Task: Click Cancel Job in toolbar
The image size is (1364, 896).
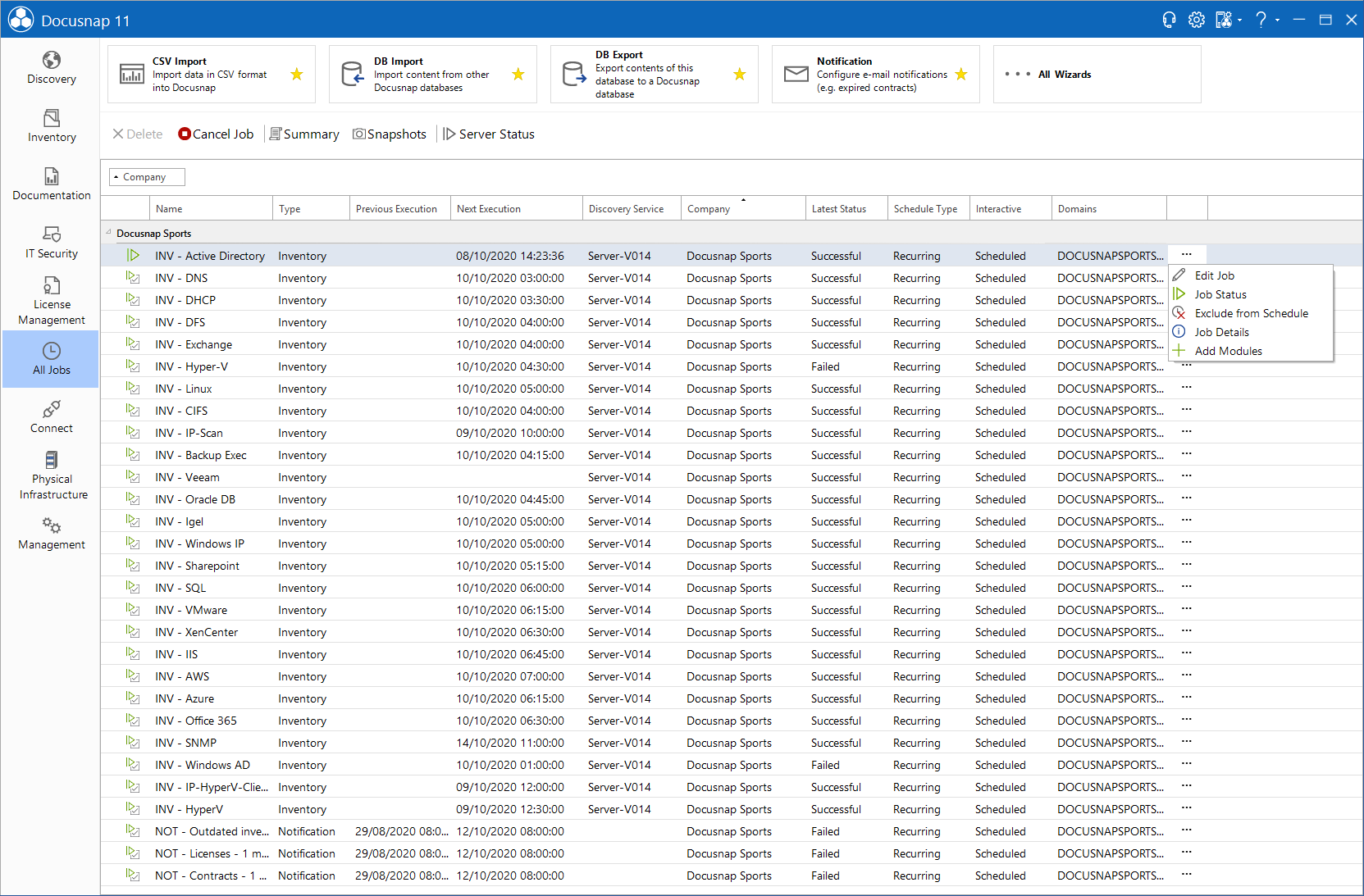Action: [216, 134]
